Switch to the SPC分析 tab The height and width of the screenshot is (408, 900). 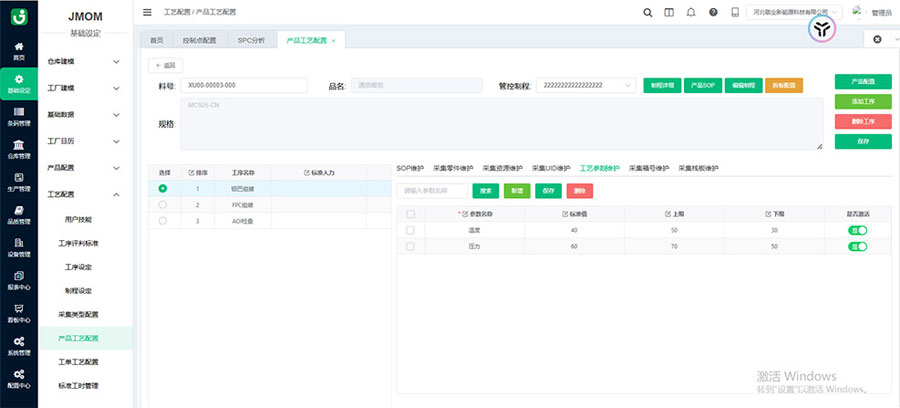click(x=251, y=40)
